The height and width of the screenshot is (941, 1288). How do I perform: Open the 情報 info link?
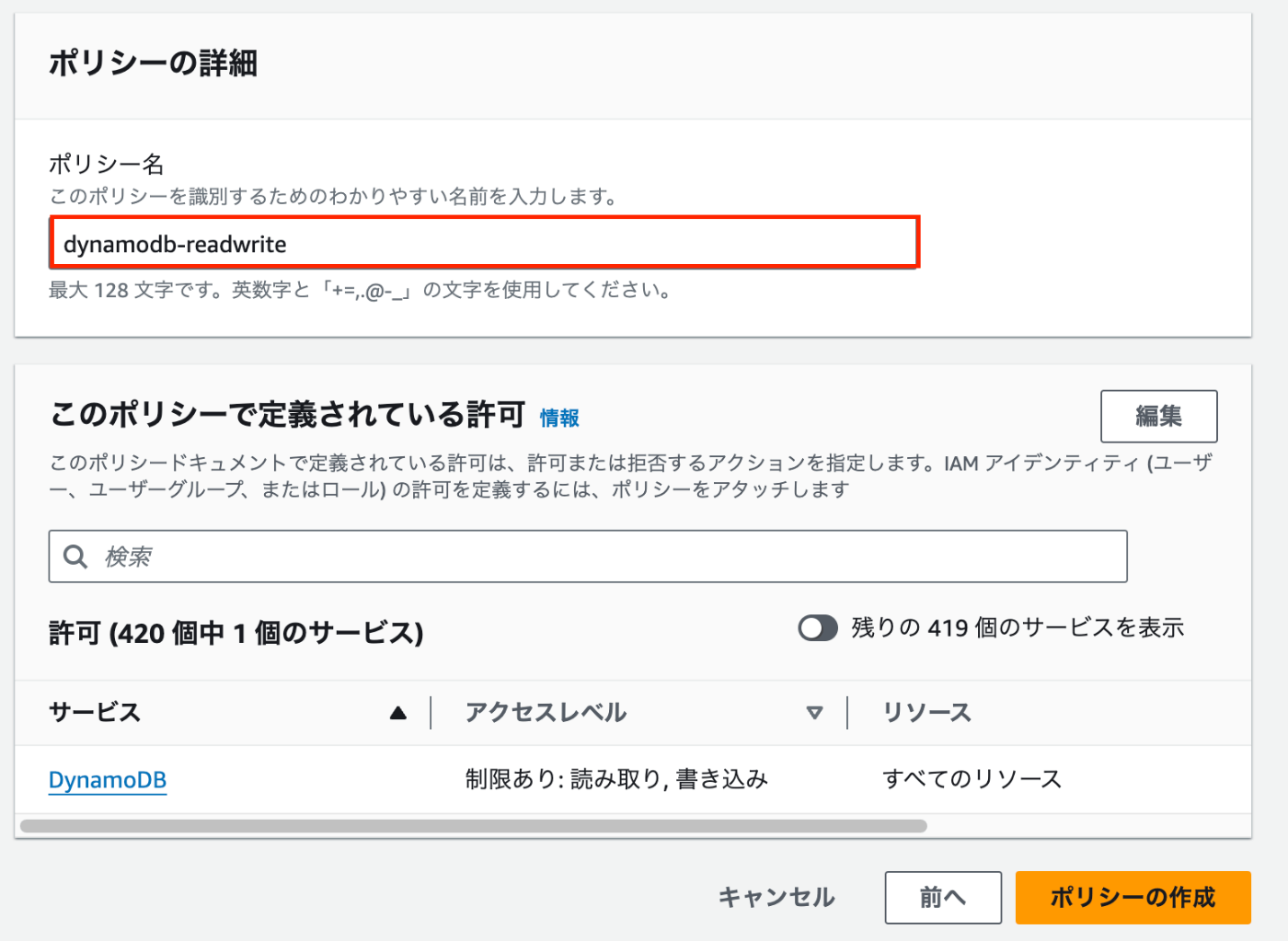[559, 418]
